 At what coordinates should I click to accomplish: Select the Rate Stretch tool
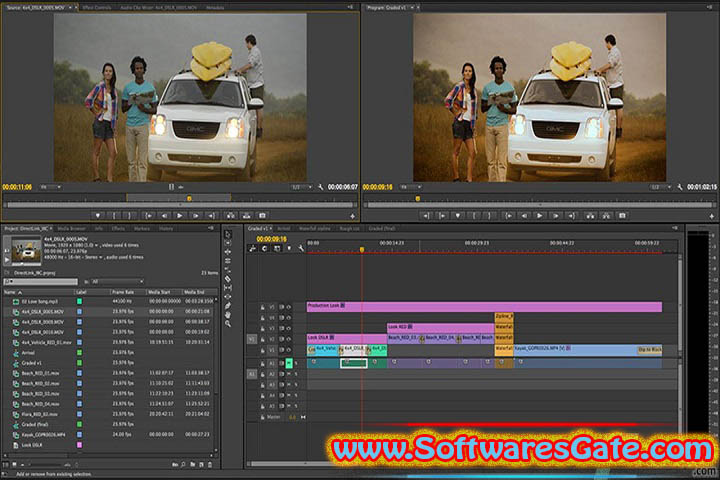228,270
